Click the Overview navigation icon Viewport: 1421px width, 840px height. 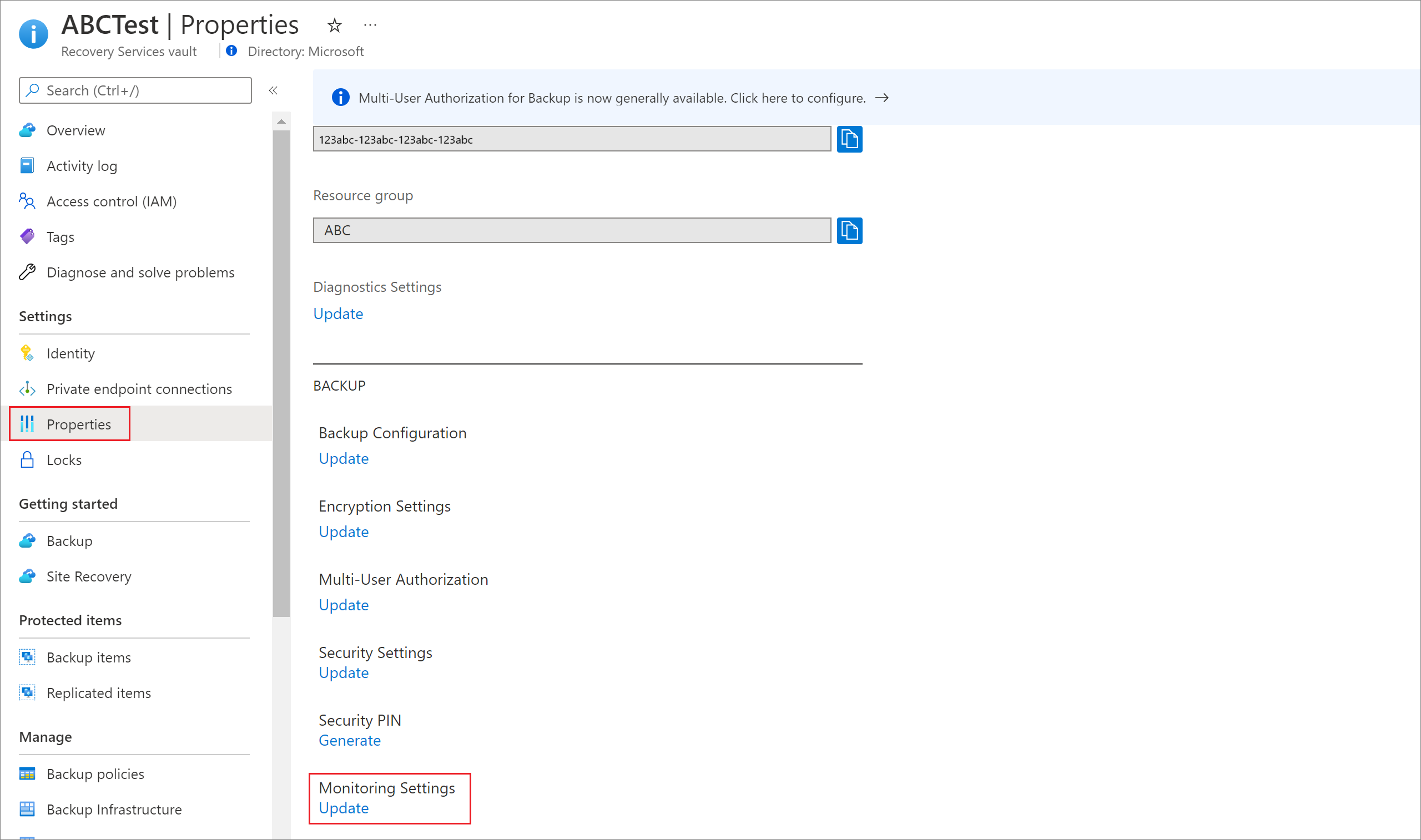(28, 129)
